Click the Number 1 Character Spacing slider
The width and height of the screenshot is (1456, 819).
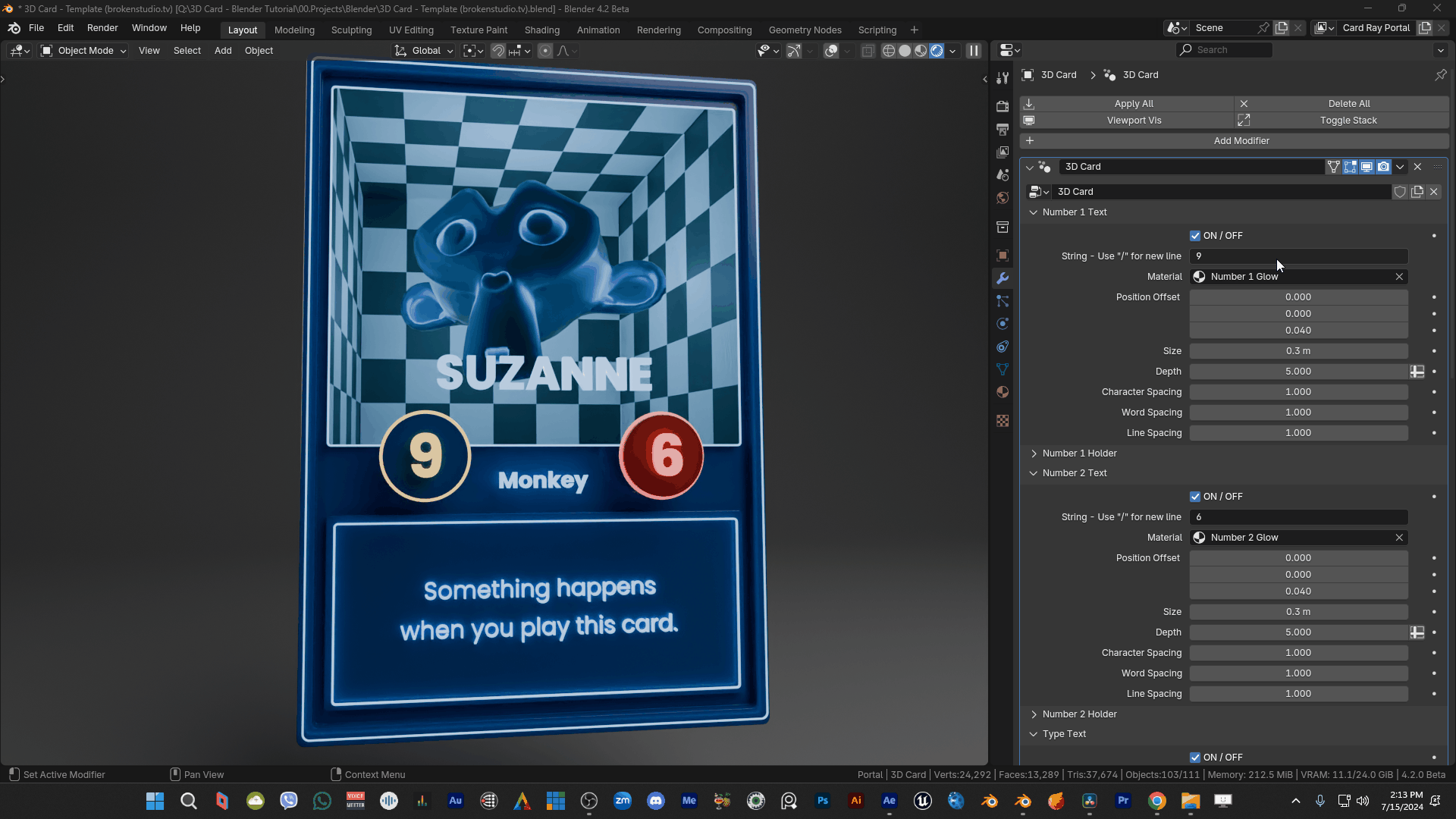point(1298,392)
